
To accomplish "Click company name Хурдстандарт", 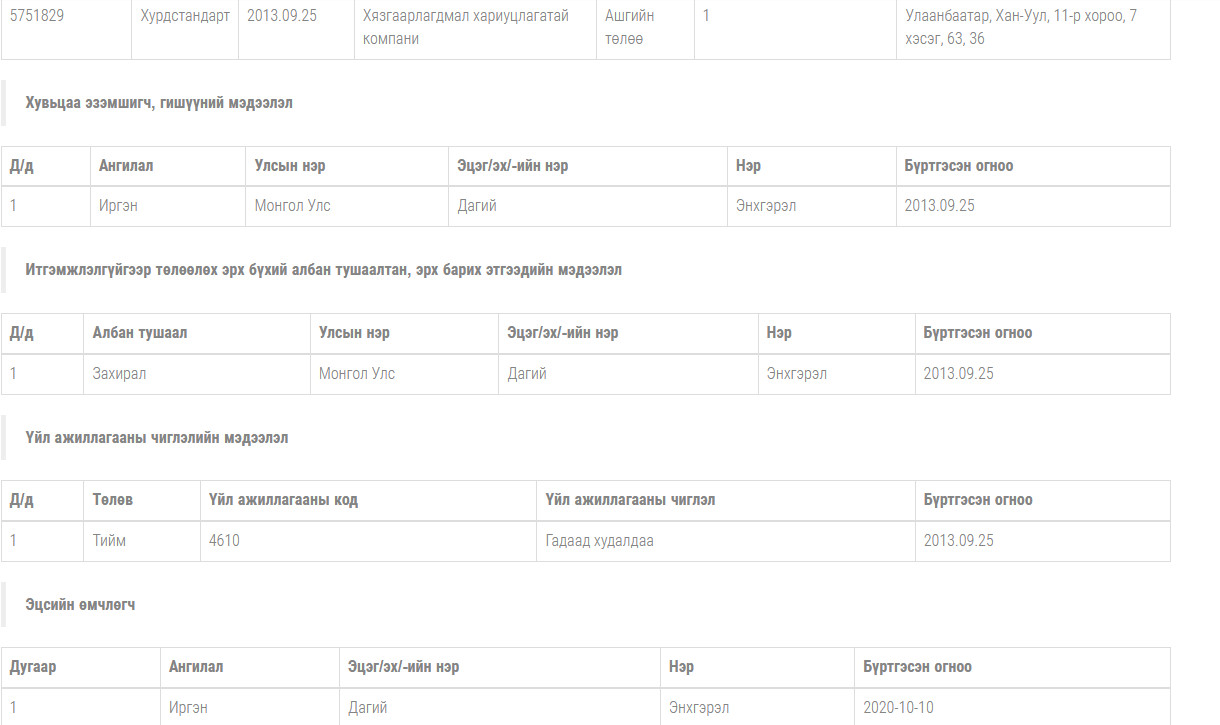I will coord(184,16).
